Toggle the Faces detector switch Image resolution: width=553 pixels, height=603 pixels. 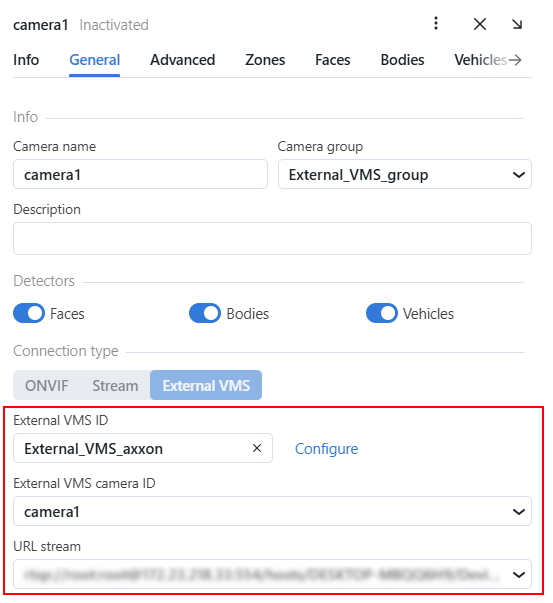tap(29, 313)
